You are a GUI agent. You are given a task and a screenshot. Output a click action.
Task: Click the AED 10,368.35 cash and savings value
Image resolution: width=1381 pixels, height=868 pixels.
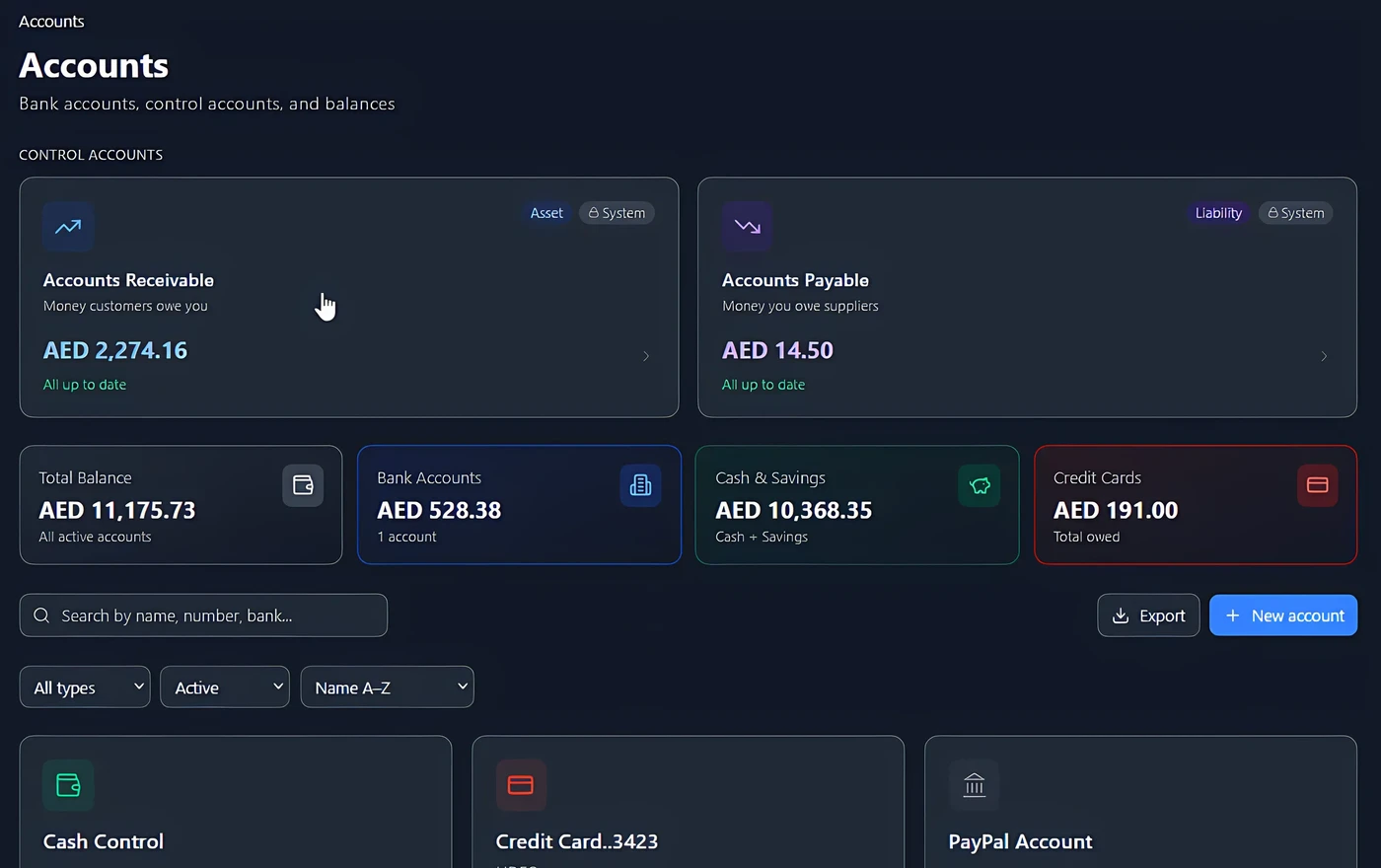pos(794,510)
